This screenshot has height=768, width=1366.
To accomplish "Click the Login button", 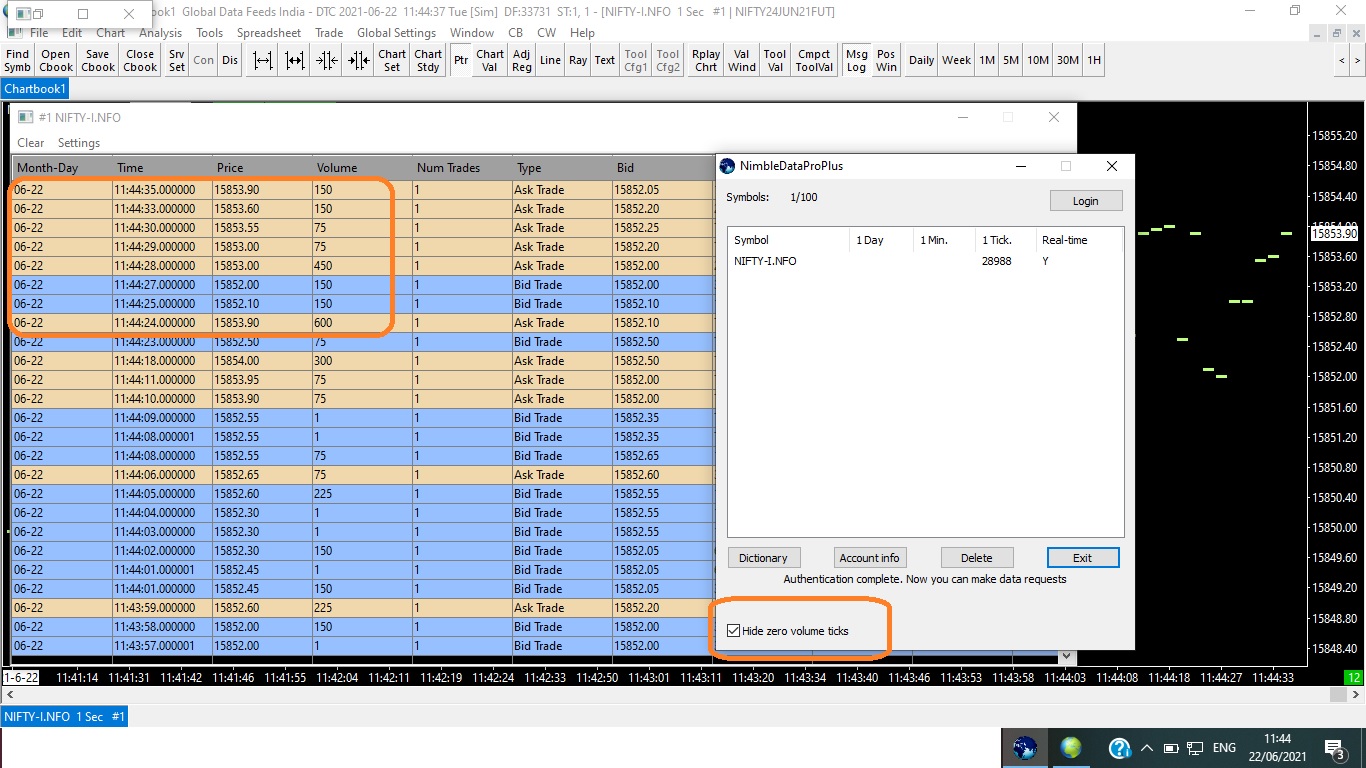I will [1085, 201].
